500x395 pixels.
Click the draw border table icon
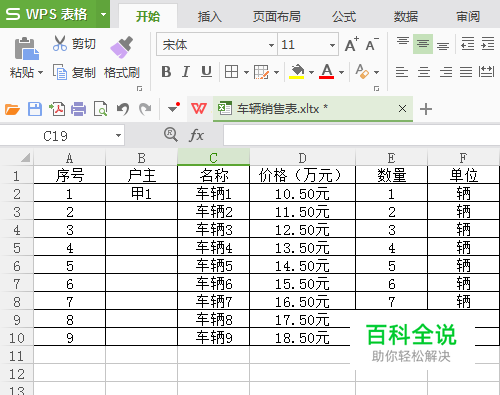(261, 72)
